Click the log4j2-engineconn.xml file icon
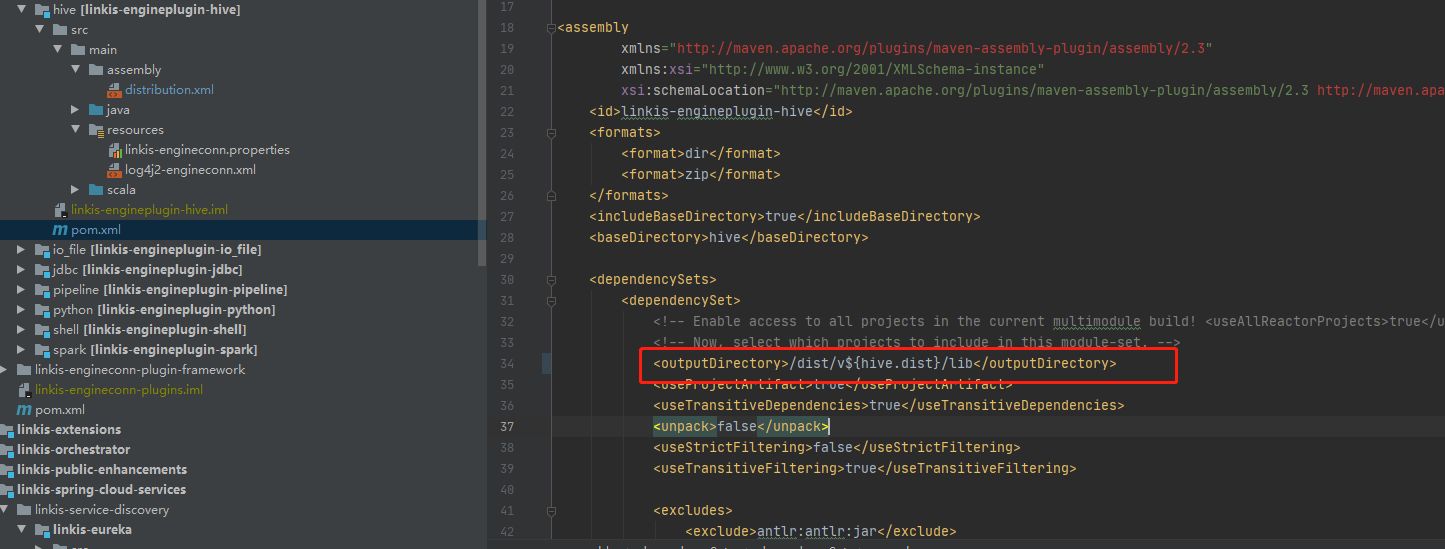Viewport: 1445px width, 549px height. click(114, 169)
